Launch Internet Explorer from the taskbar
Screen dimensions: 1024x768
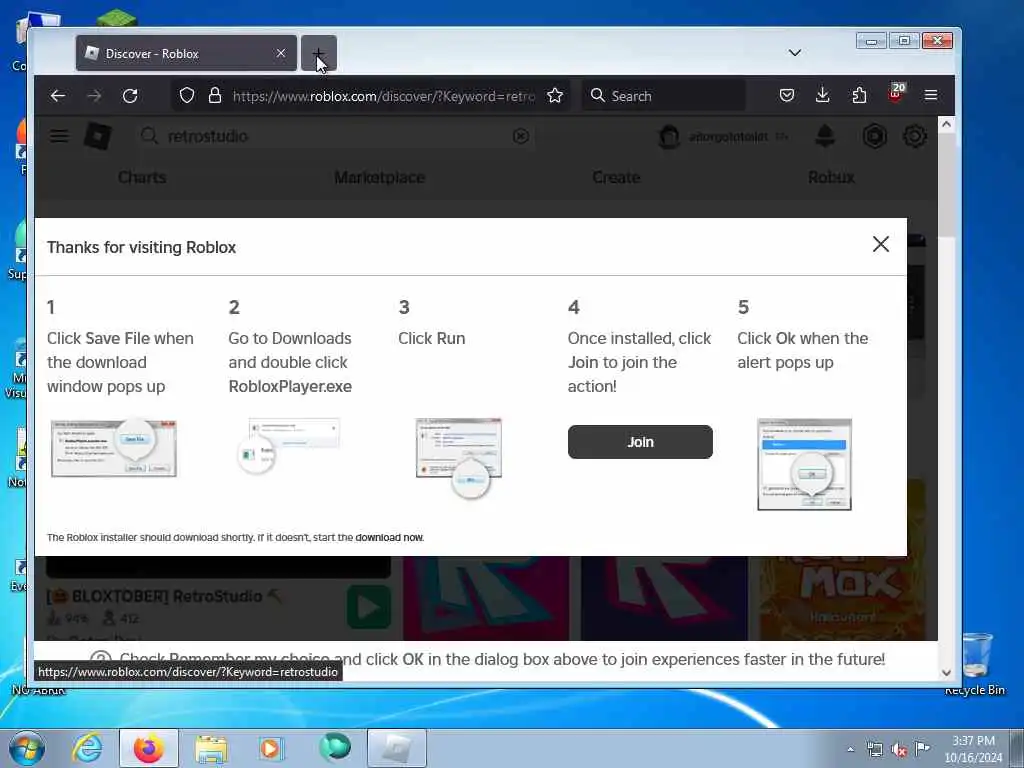point(88,748)
